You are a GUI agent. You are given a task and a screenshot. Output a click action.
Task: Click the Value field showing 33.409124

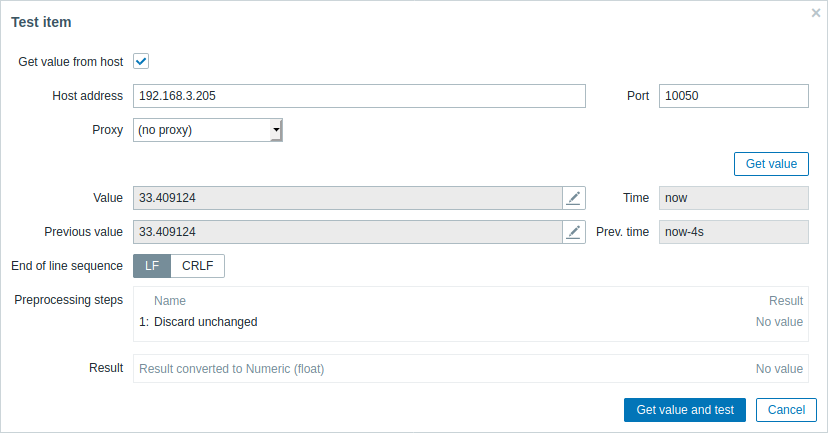[347, 198]
